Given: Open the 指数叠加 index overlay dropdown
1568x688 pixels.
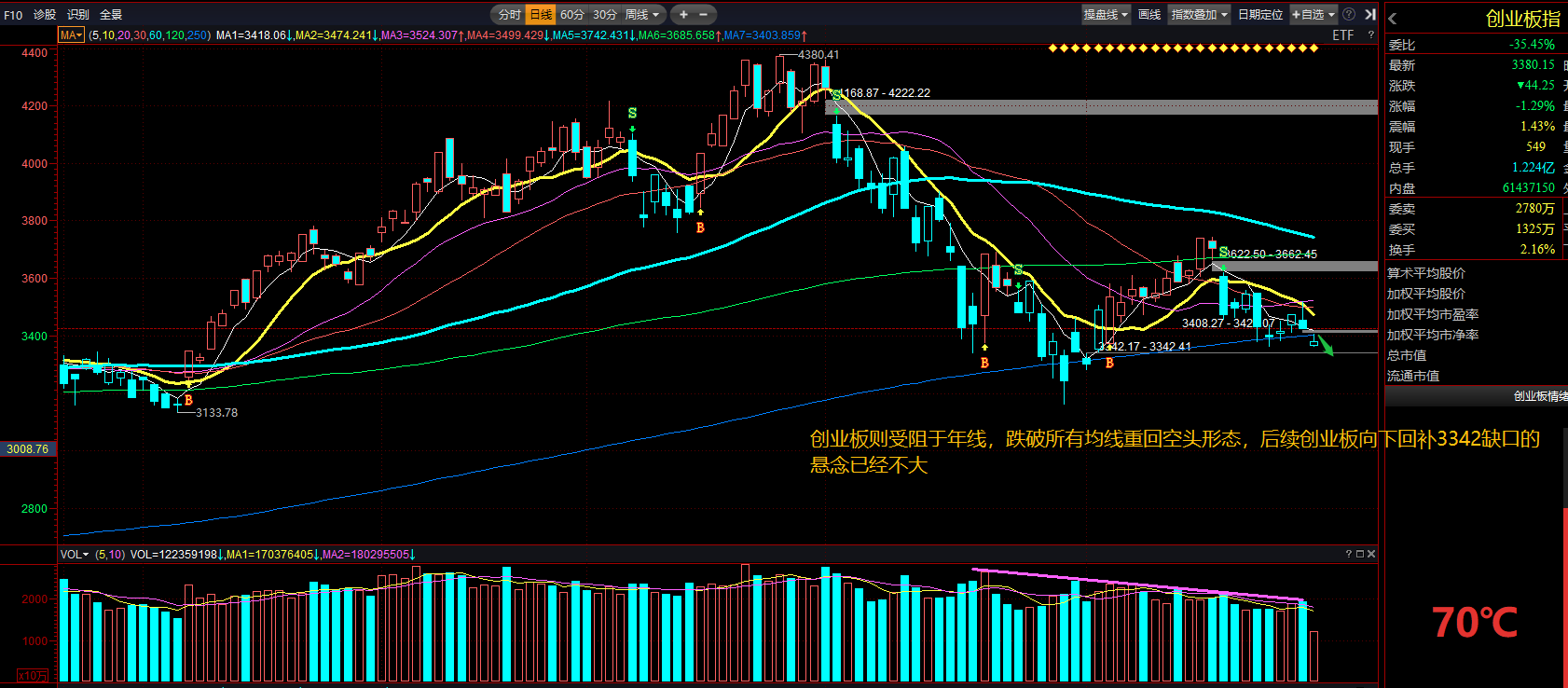Looking at the screenshot, I should 1199,15.
